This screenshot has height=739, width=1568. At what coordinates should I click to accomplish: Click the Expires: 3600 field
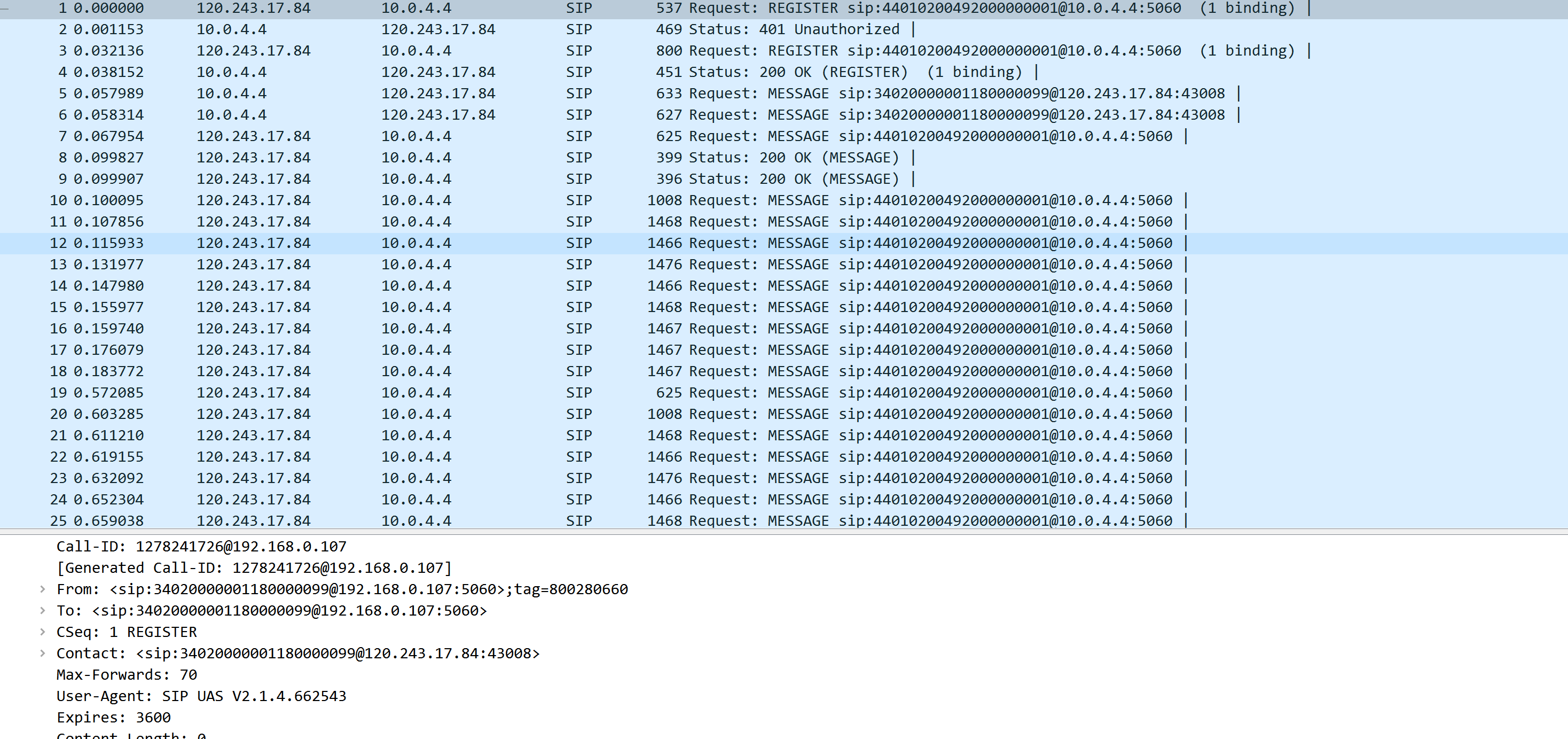pos(113,717)
